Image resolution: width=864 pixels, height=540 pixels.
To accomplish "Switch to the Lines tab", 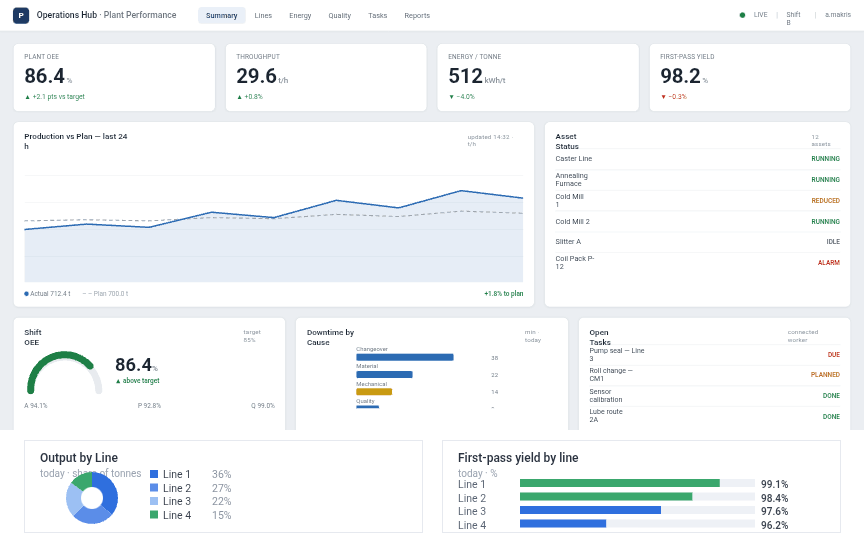I will coord(263,15).
